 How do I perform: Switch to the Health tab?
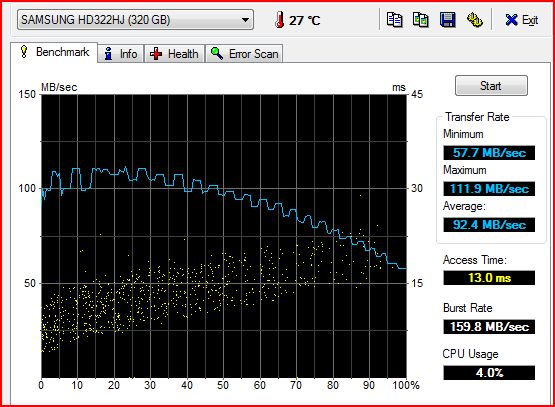[x=174, y=53]
